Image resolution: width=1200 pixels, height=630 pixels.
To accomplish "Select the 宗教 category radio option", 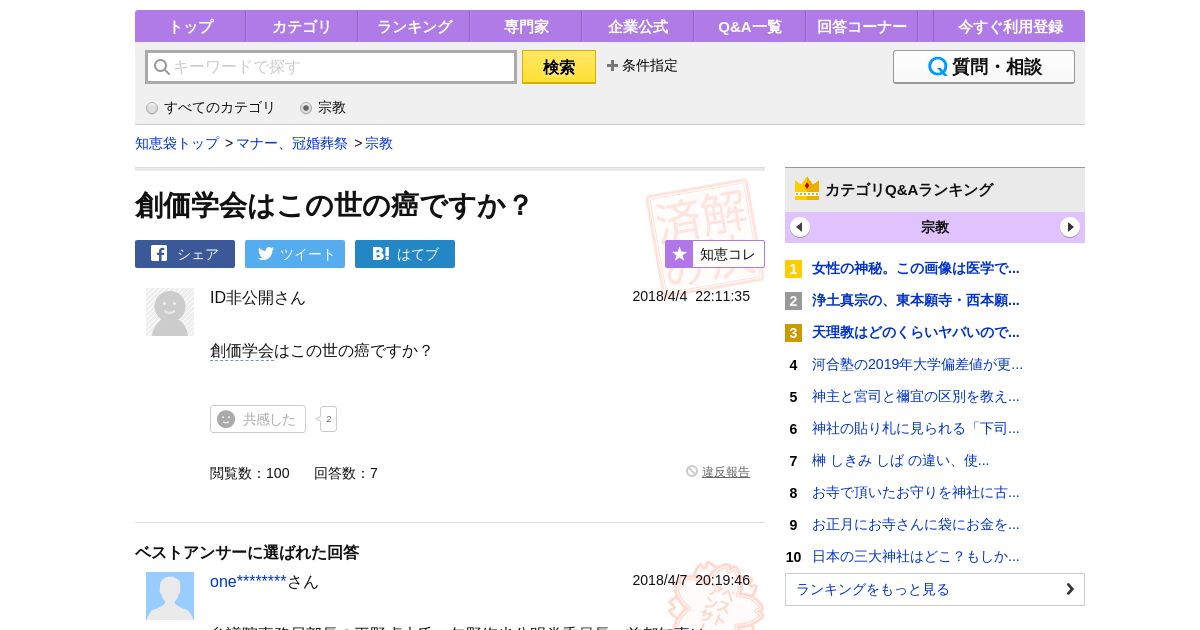I will click(x=306, y=108).
